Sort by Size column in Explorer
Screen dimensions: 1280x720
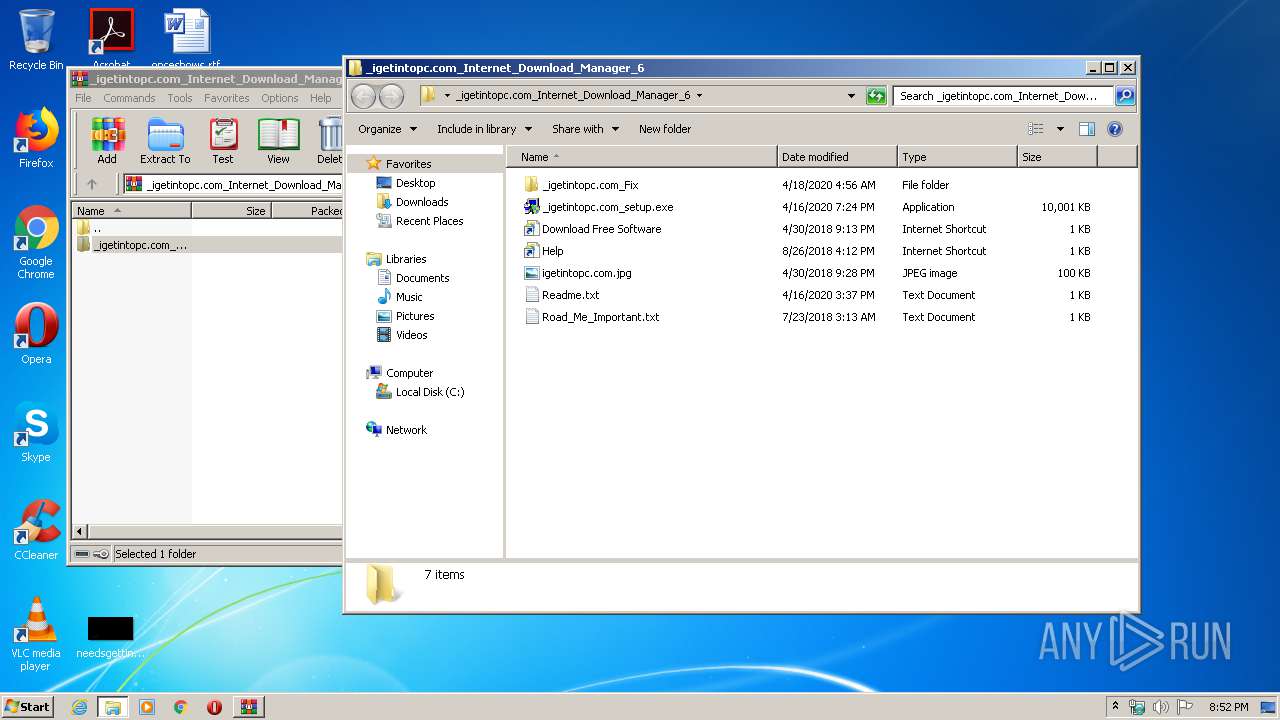click(x=1057, y=157)
